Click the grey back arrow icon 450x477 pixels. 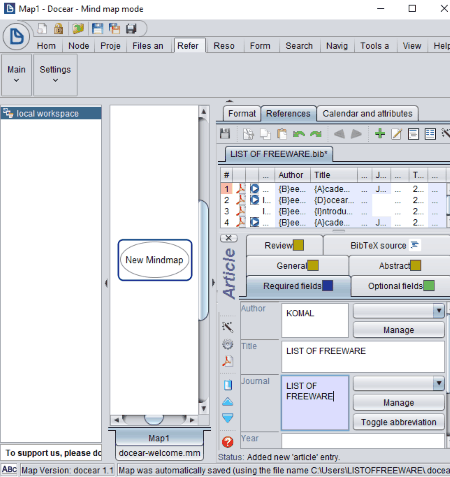[339, 134]
